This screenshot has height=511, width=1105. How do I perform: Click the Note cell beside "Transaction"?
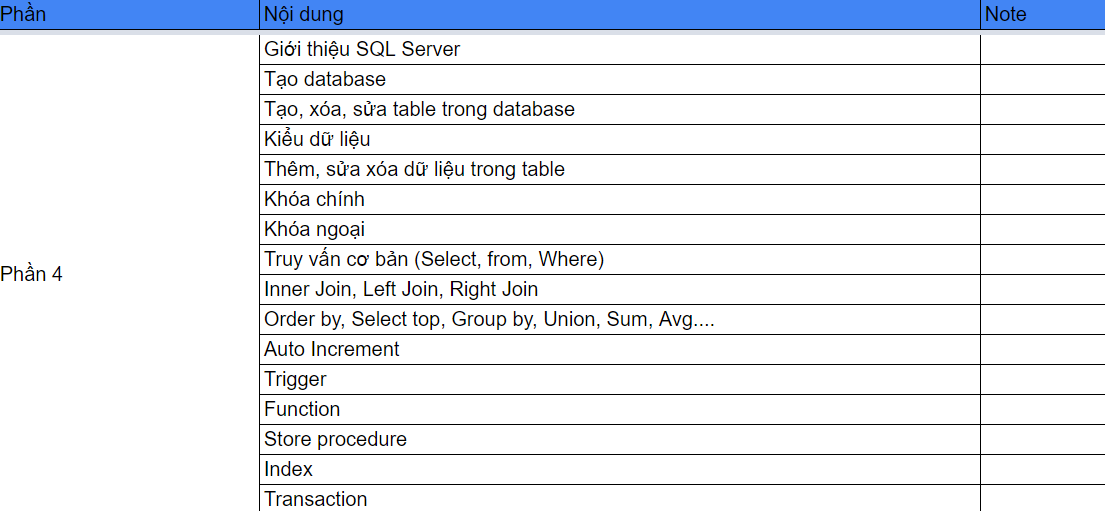tap(1042, 498)
